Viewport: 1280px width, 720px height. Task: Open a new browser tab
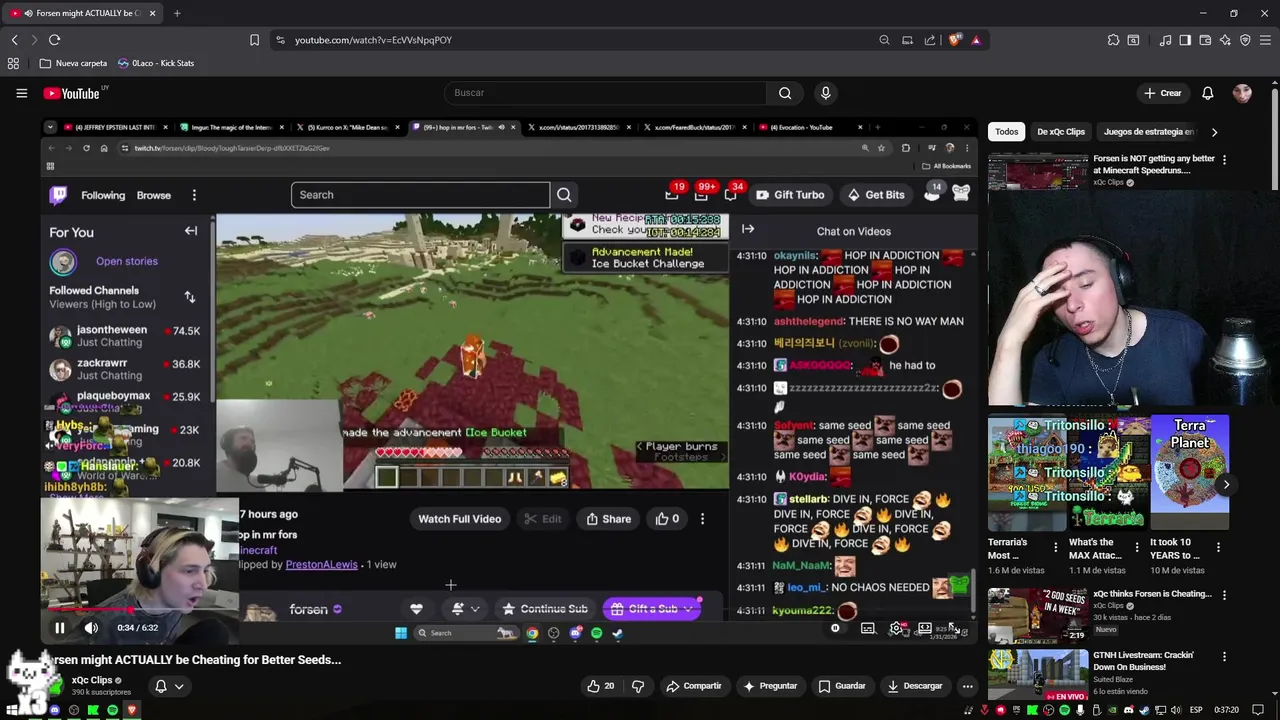pyautogui.click(x=177, y=13)
